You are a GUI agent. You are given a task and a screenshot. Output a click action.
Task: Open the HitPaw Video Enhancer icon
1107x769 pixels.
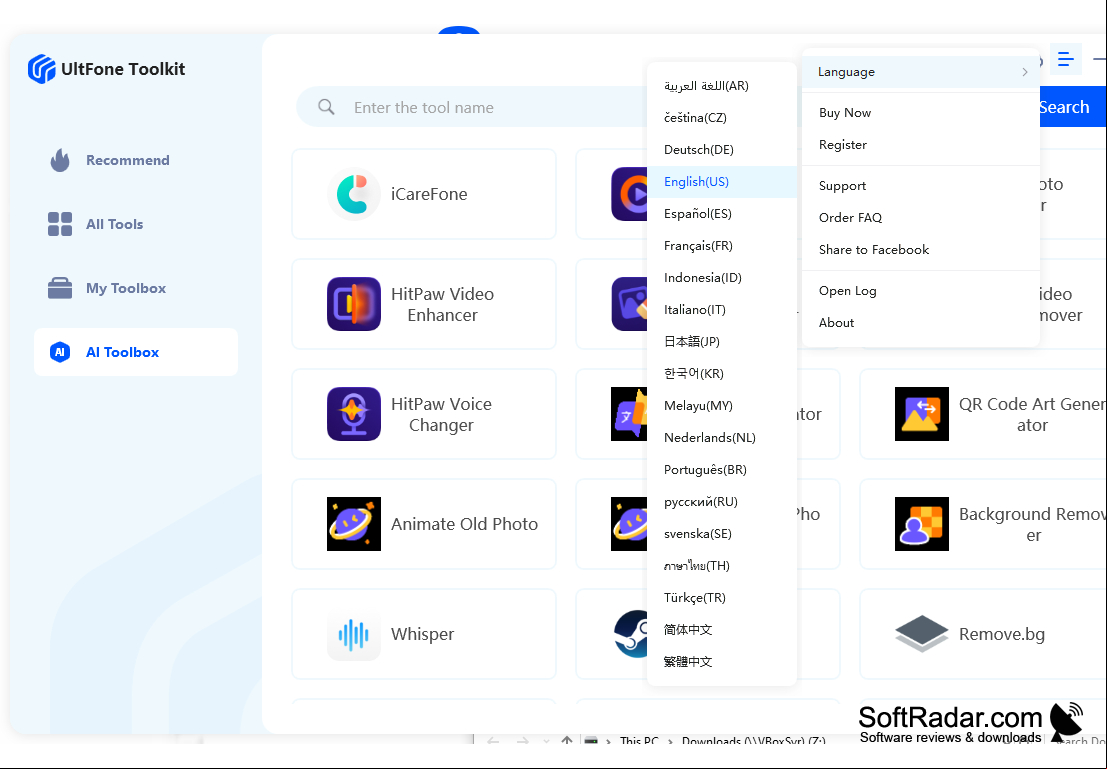pyautogui.click(x=354, y=304)
